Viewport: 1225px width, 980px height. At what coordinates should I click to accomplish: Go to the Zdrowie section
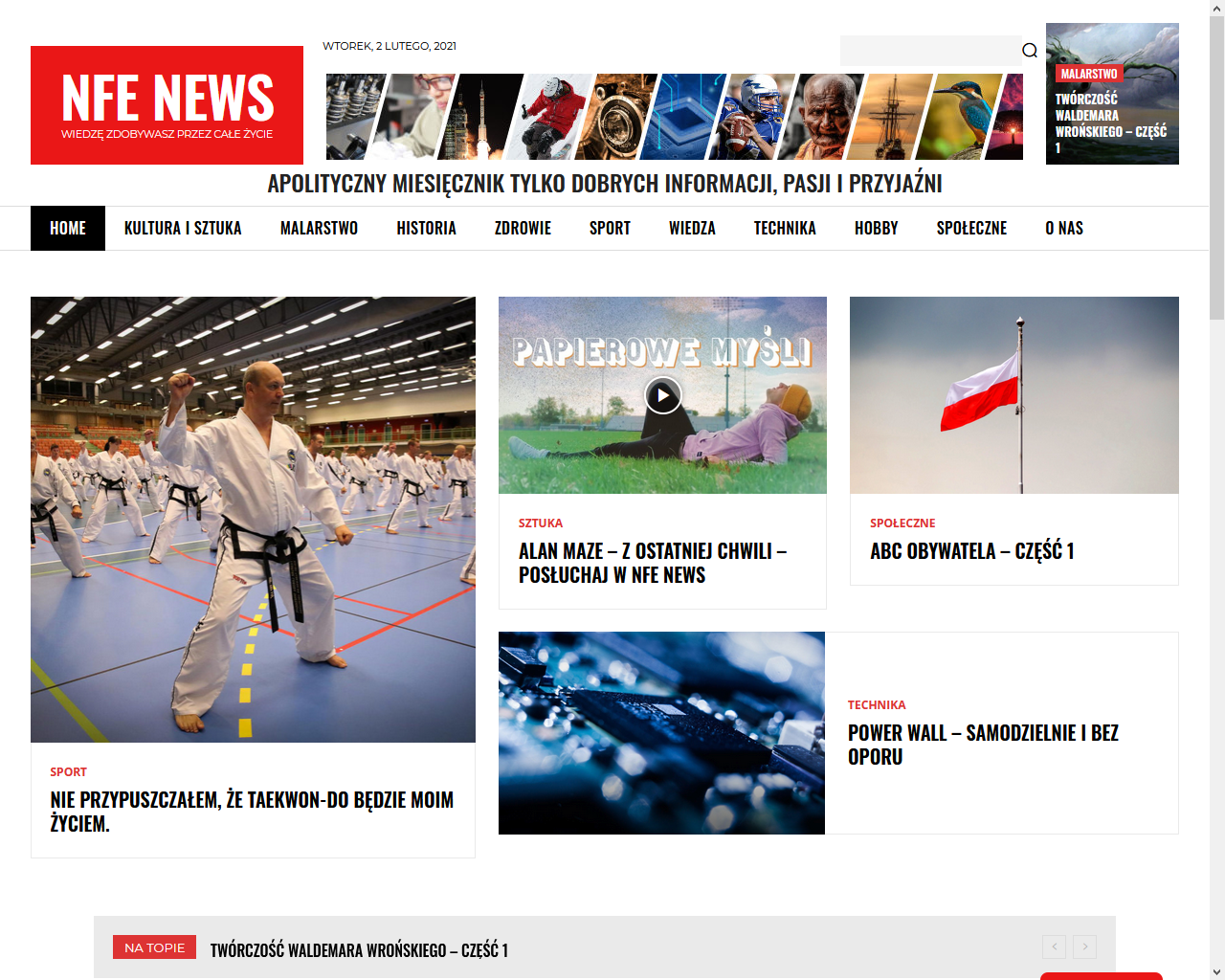[523, 229]
